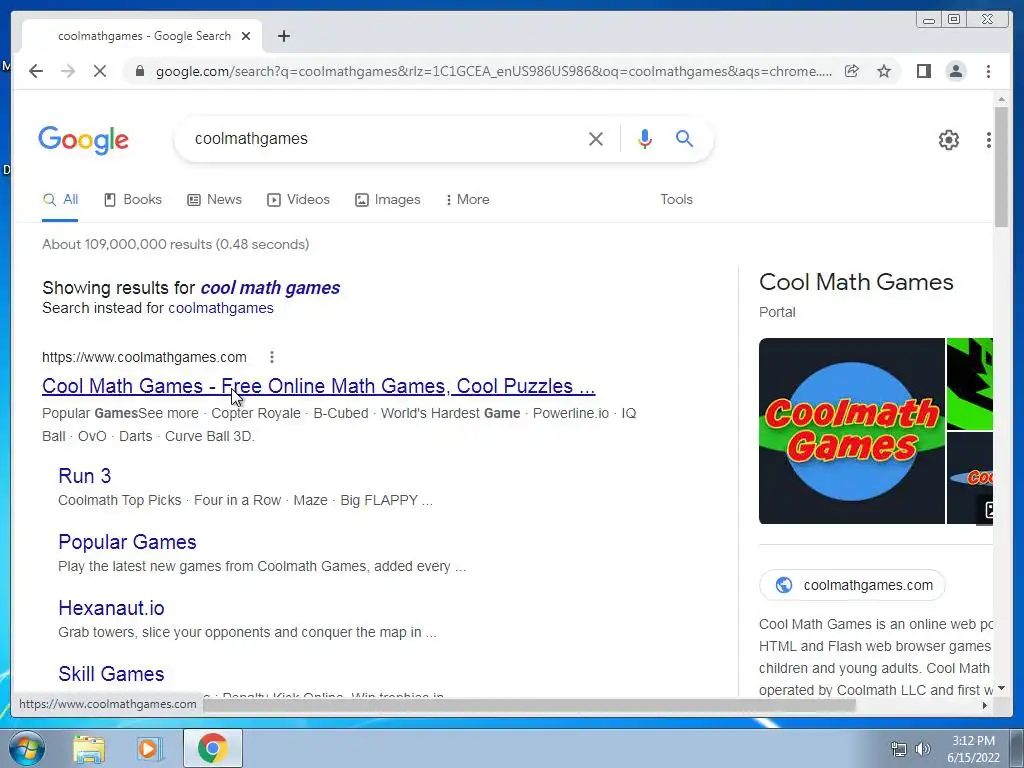Open a new tab with plus button
The image size is (1024, 768).
283,36
